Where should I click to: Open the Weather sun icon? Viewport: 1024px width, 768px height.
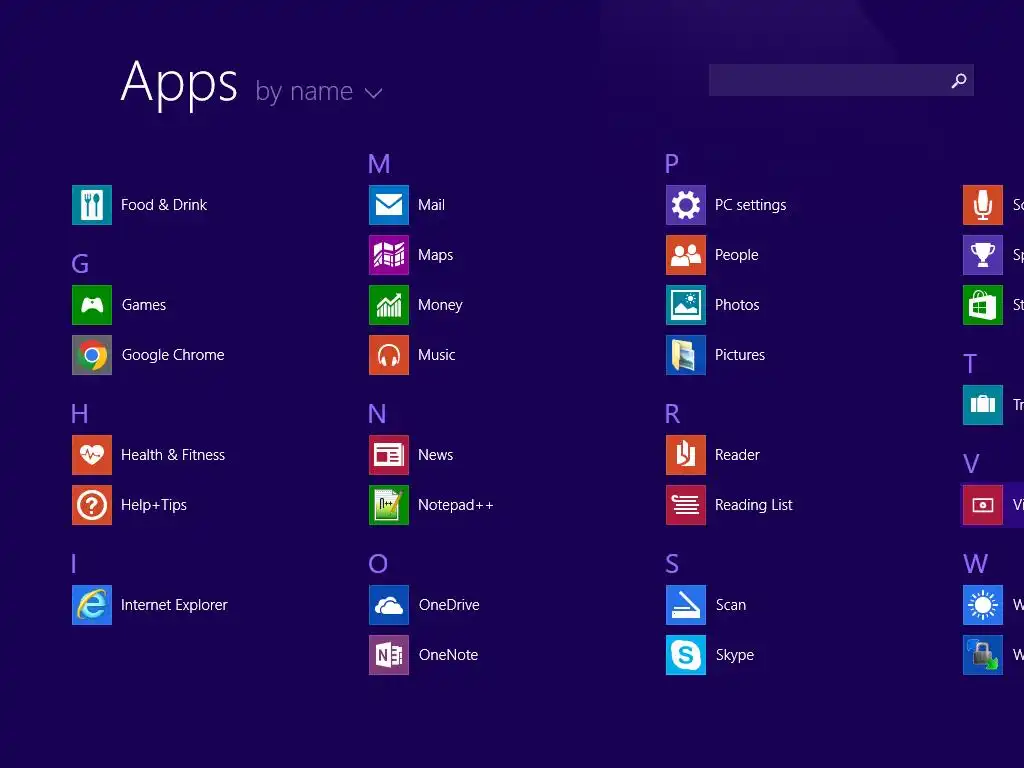(x=983, y=605)
